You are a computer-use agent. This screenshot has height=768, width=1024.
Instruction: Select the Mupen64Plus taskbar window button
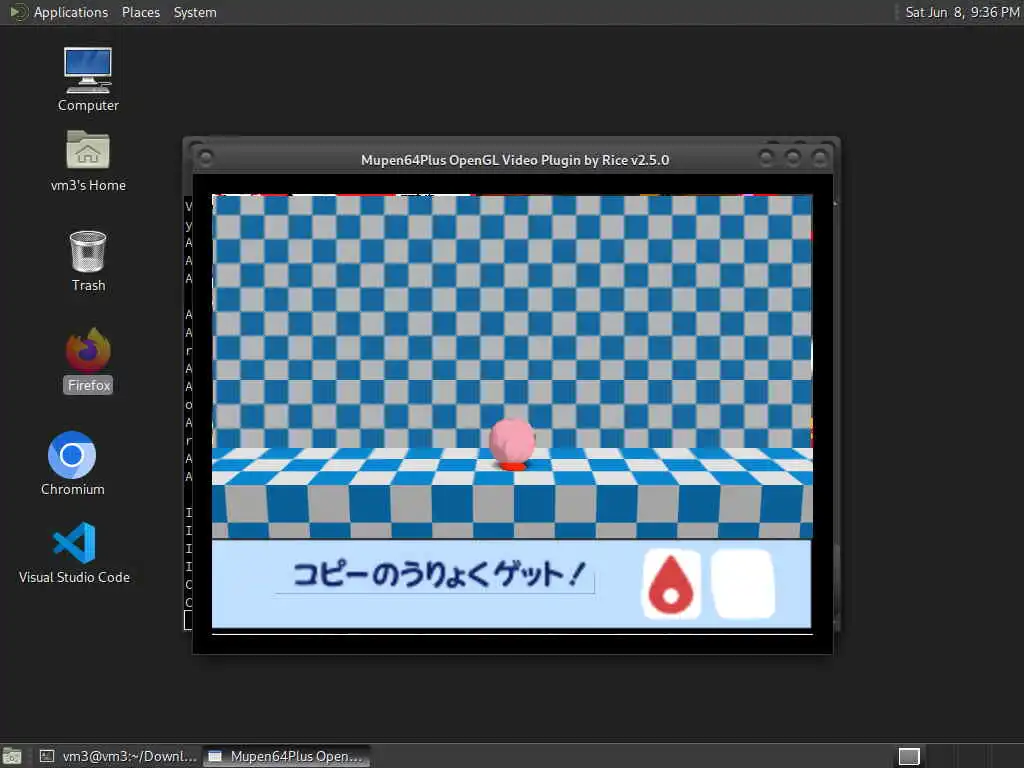coord(286,756)
